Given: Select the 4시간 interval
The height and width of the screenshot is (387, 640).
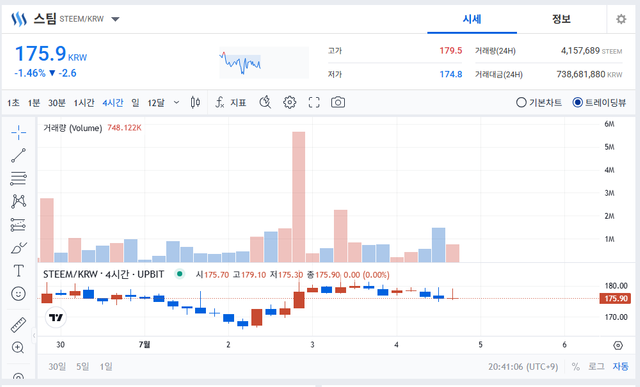Looking at the screenshot, I should point(113,103).
